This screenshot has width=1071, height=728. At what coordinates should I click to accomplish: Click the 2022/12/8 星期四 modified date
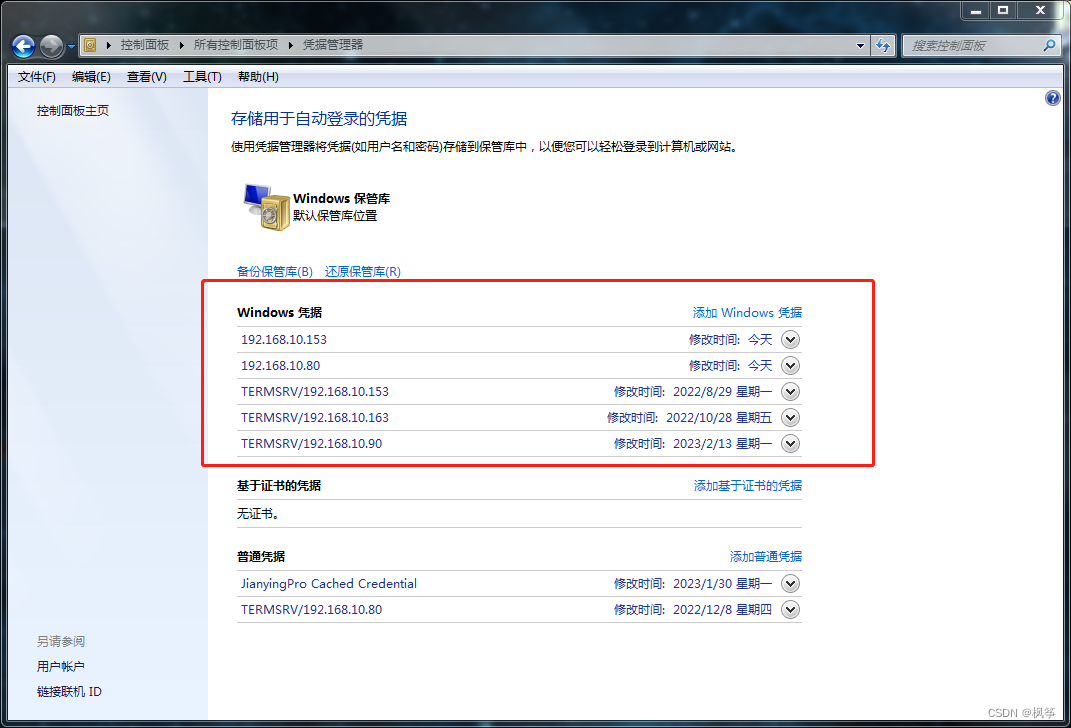[722, 609]
